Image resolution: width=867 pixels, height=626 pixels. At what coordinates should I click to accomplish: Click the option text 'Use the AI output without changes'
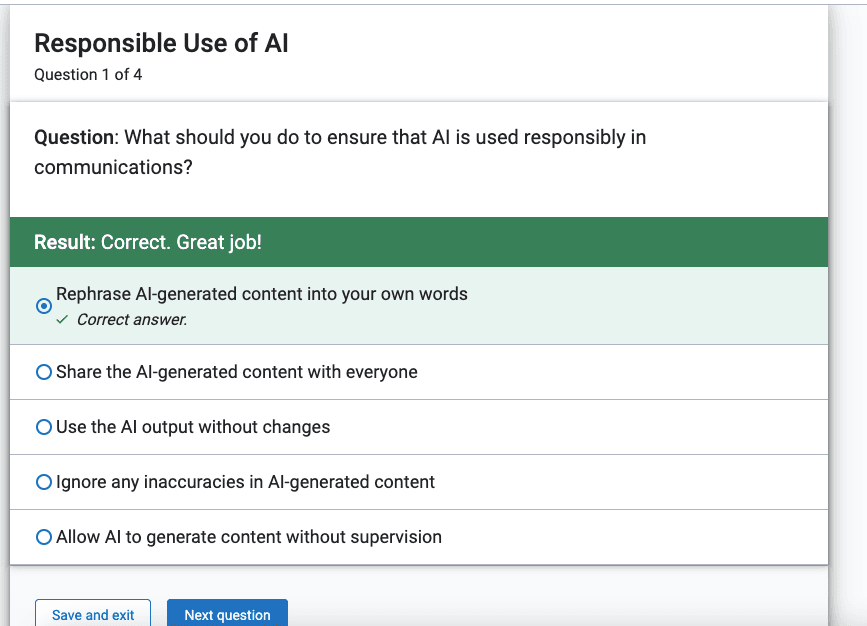tap(193, 427)
